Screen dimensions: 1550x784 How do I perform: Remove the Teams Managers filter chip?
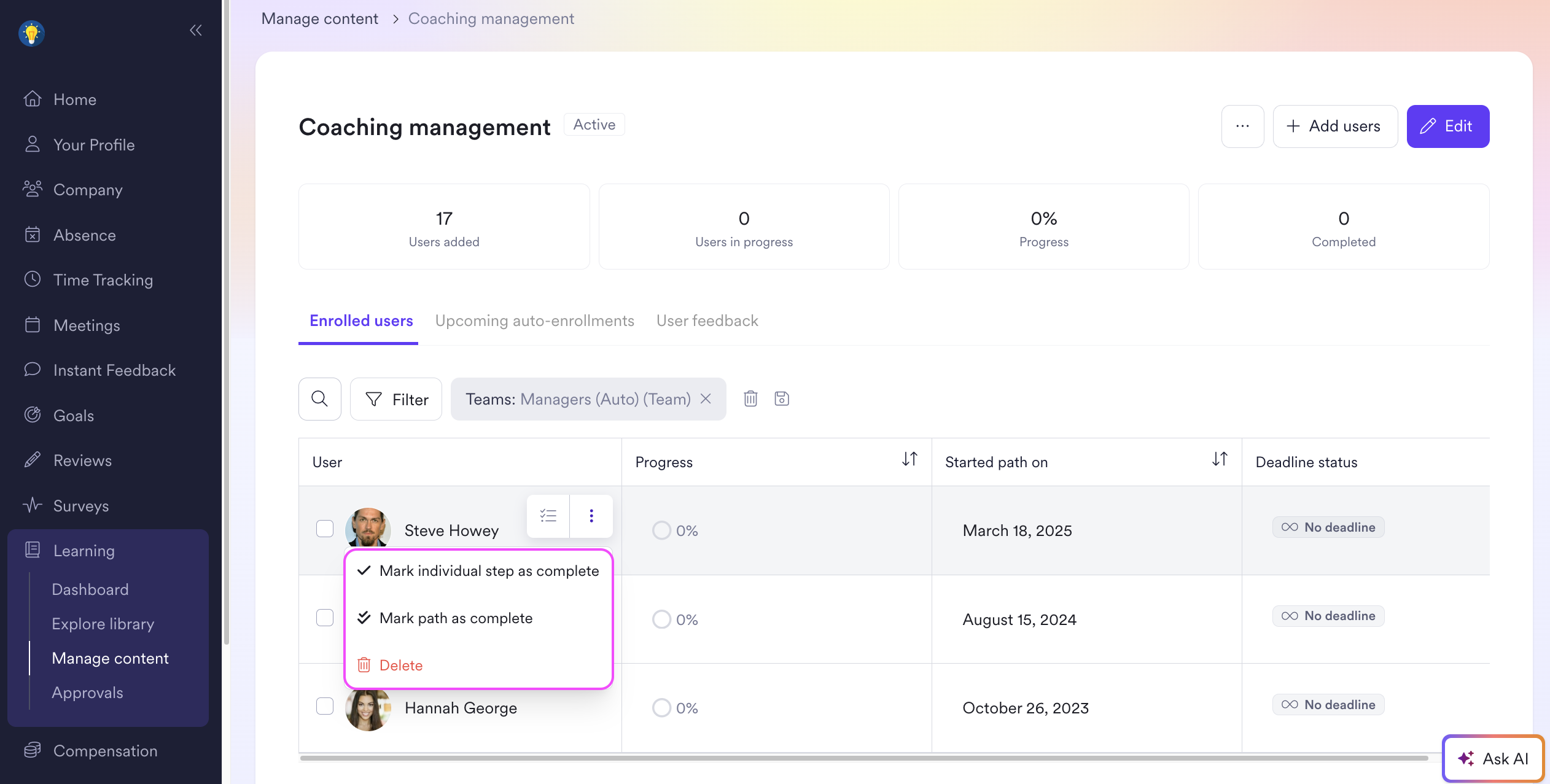click(x=706, y=399)
